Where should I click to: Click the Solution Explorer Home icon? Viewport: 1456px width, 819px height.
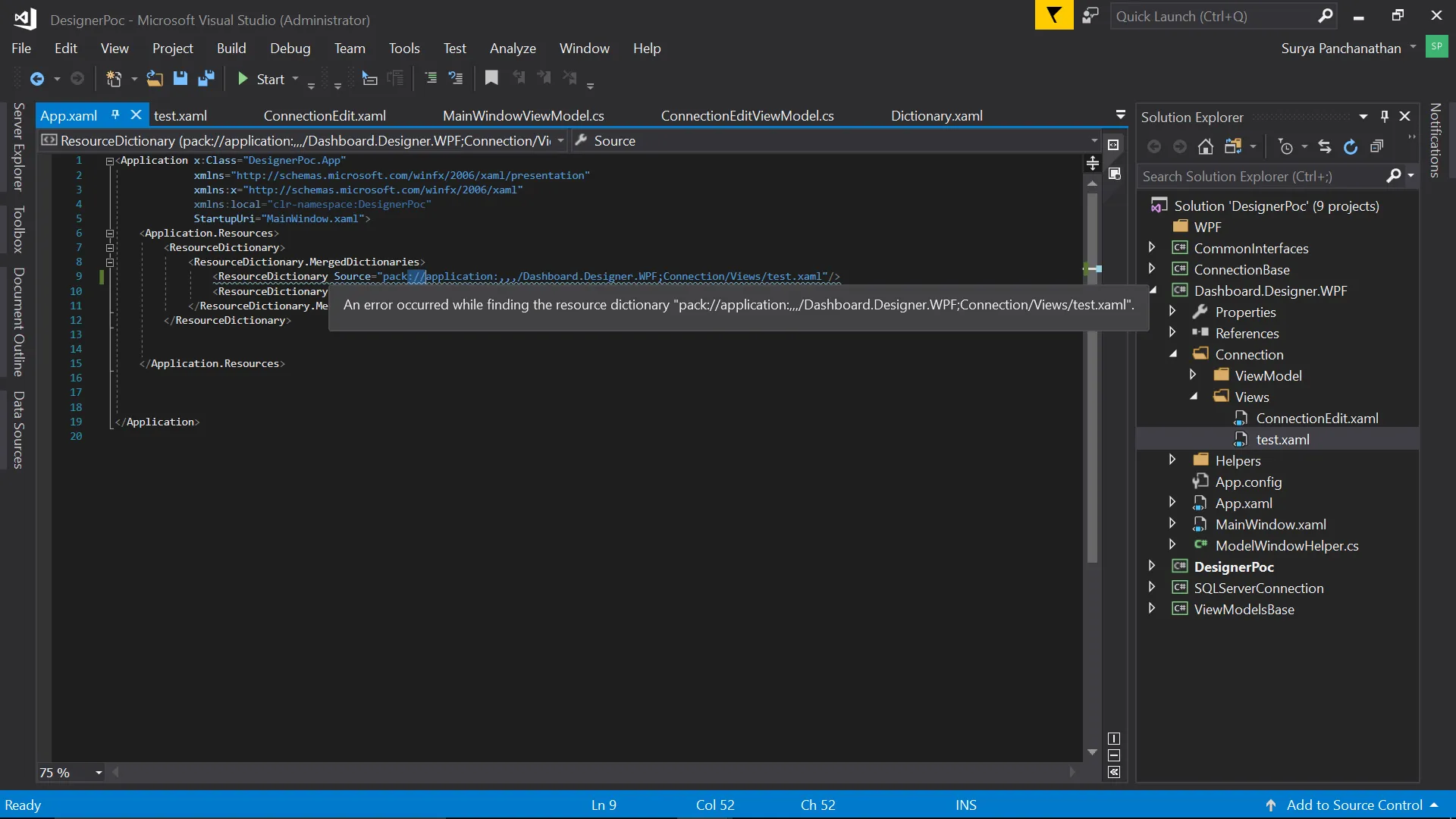point(1205,147)
